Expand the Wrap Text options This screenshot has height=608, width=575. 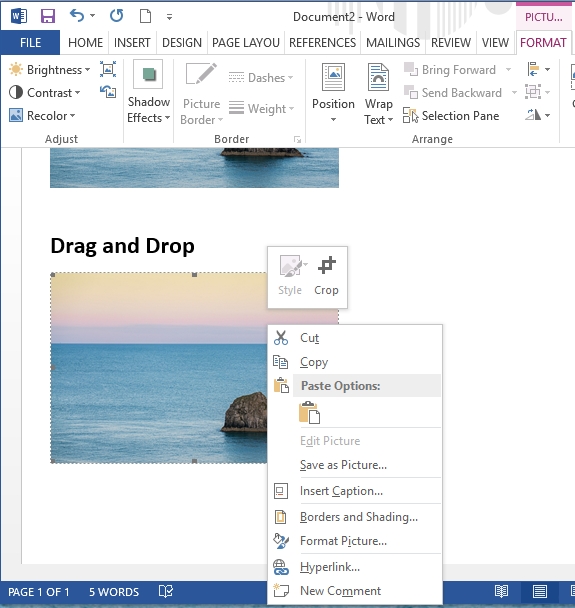(x=378, y=94)
